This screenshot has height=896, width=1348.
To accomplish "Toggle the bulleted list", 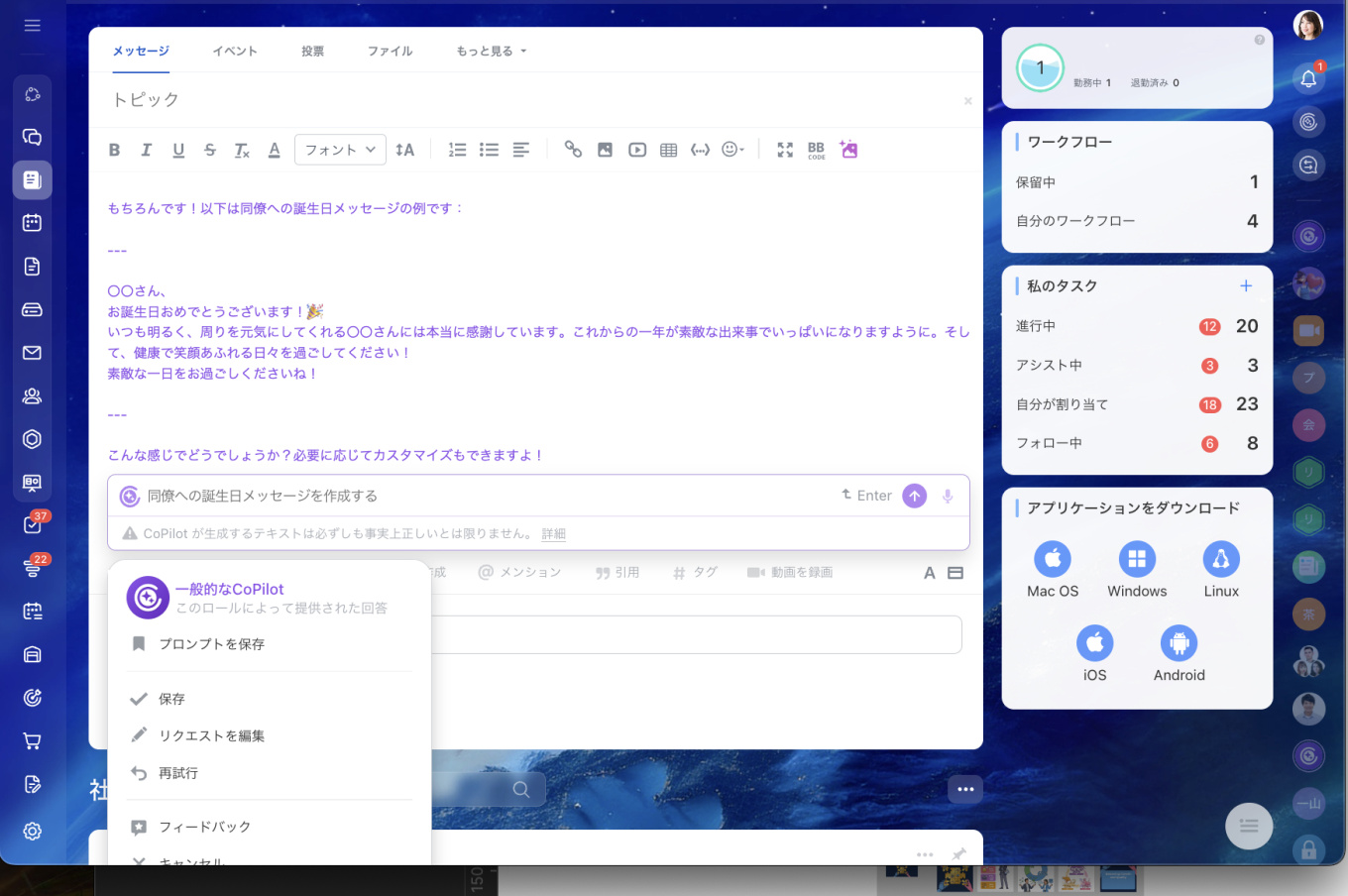I will pyautogui.click(x=489, y=150).
